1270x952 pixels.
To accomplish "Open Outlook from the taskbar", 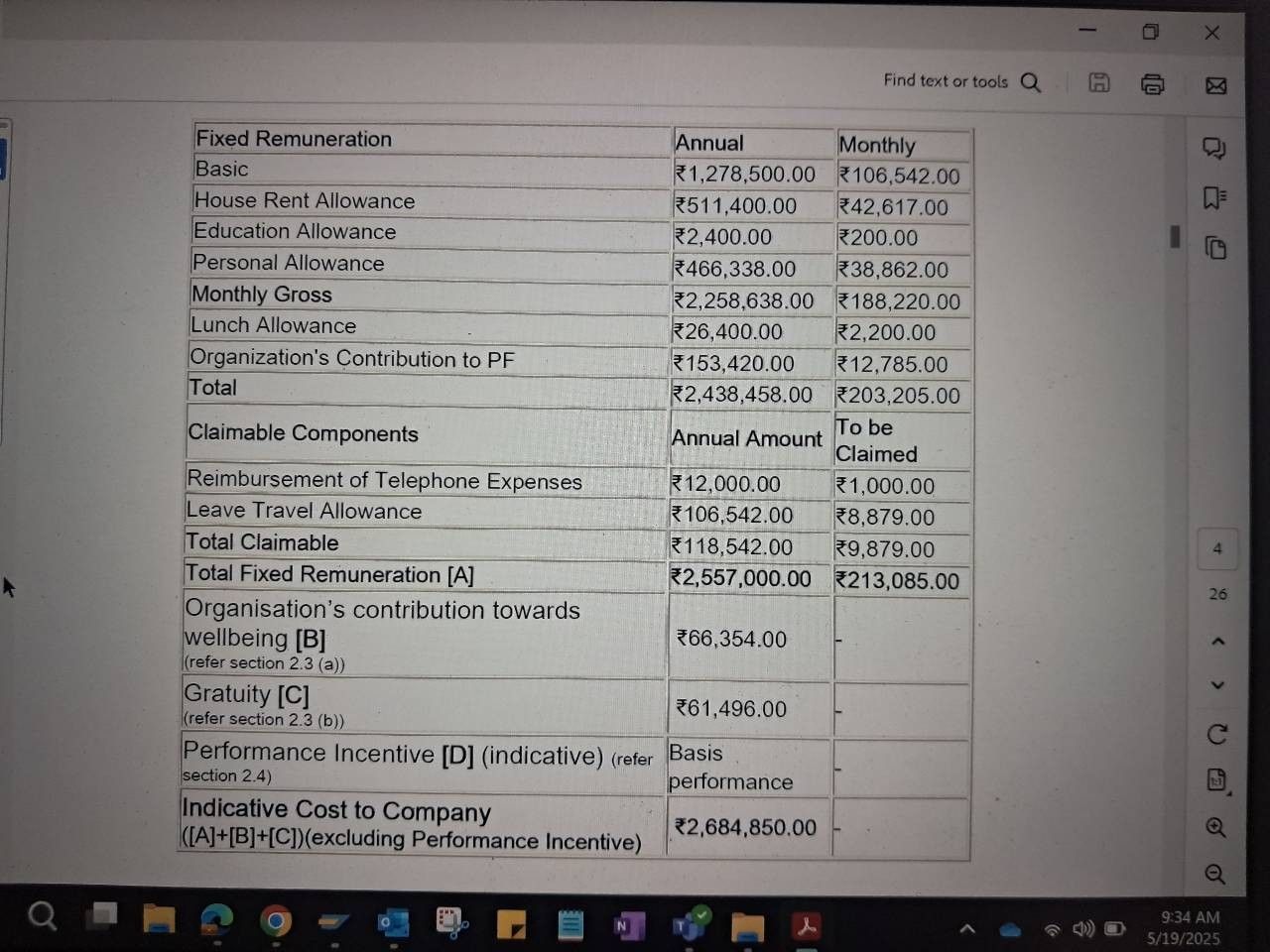I will pos(393,924).
